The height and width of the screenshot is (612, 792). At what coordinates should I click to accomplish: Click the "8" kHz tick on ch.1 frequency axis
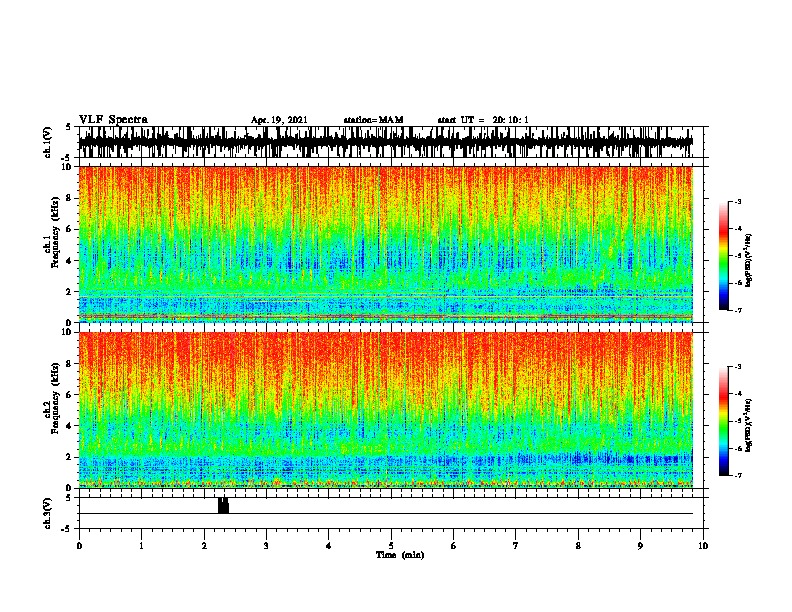point(69,198)
